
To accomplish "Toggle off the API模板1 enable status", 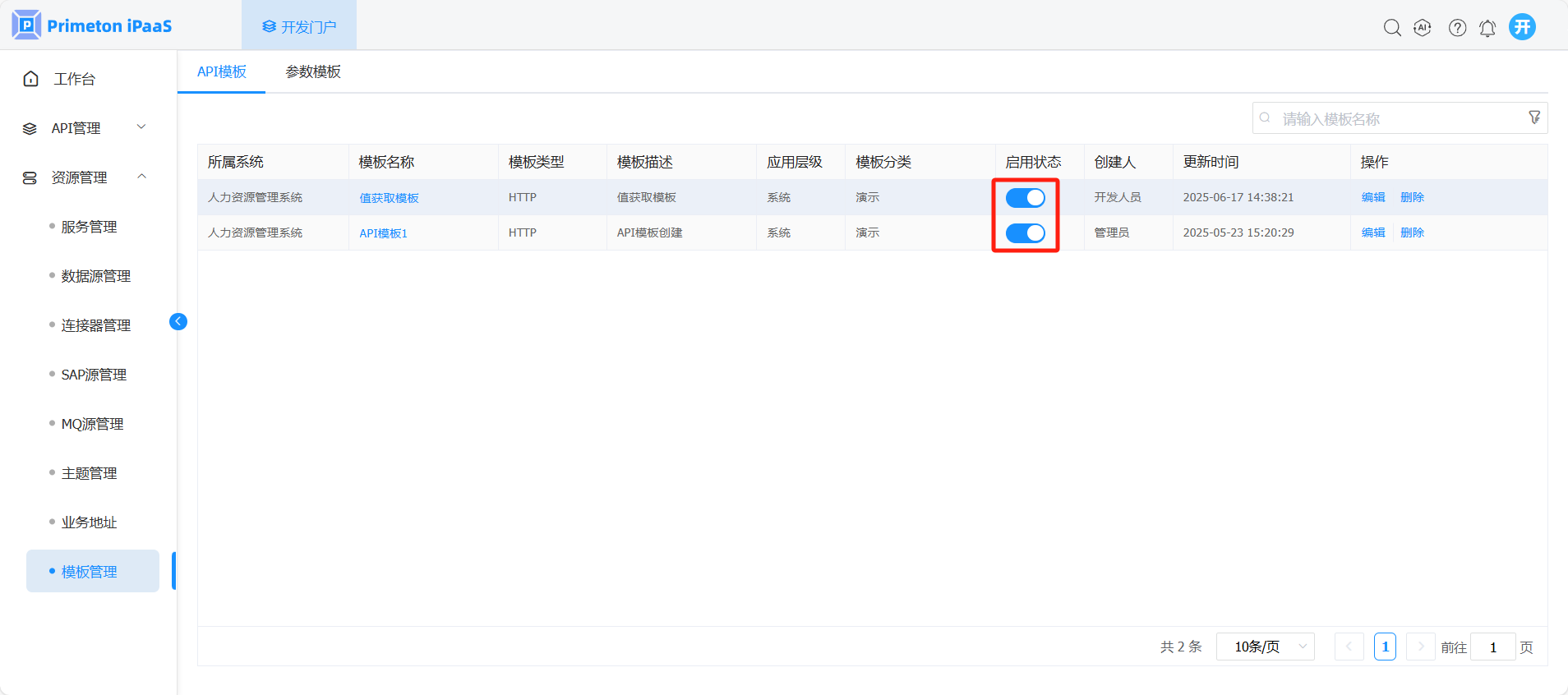I will [x=1025, y=233].
